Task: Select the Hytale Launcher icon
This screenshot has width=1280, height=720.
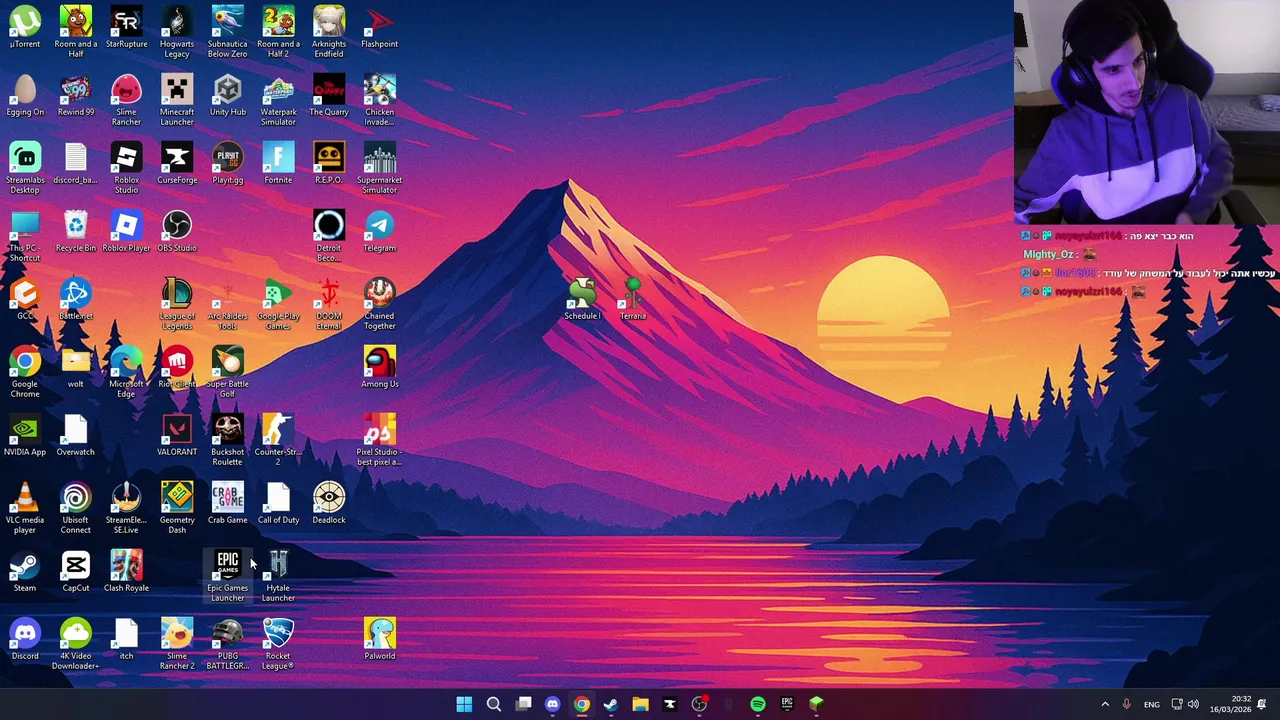Action: [x=278, y=576]
